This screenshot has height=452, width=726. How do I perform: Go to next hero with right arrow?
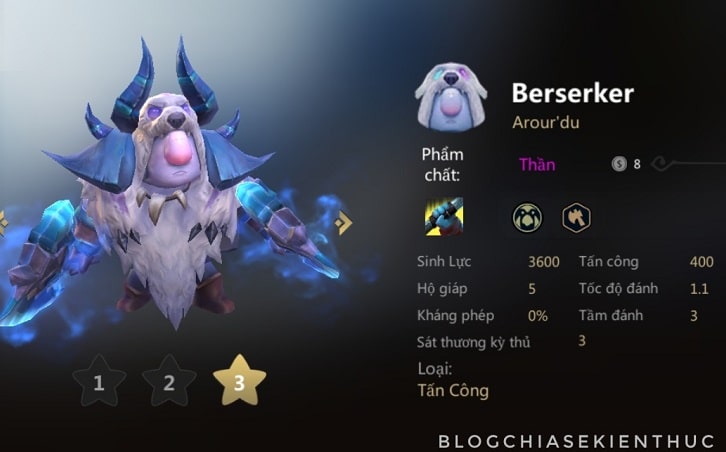(343, 223)
